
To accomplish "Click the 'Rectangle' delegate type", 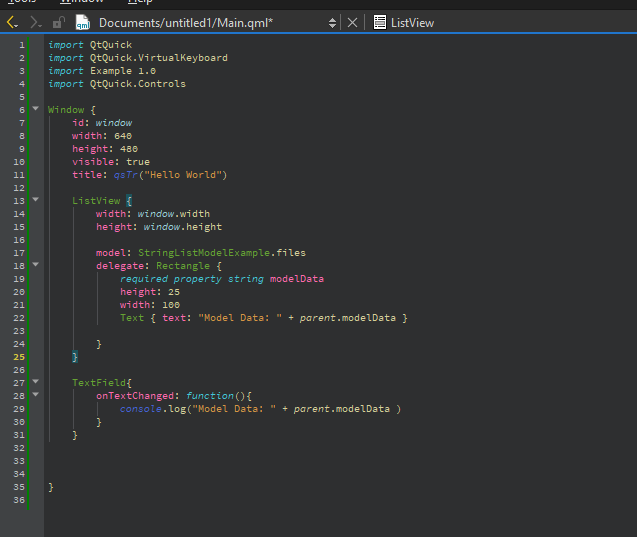I will point(183,266).
